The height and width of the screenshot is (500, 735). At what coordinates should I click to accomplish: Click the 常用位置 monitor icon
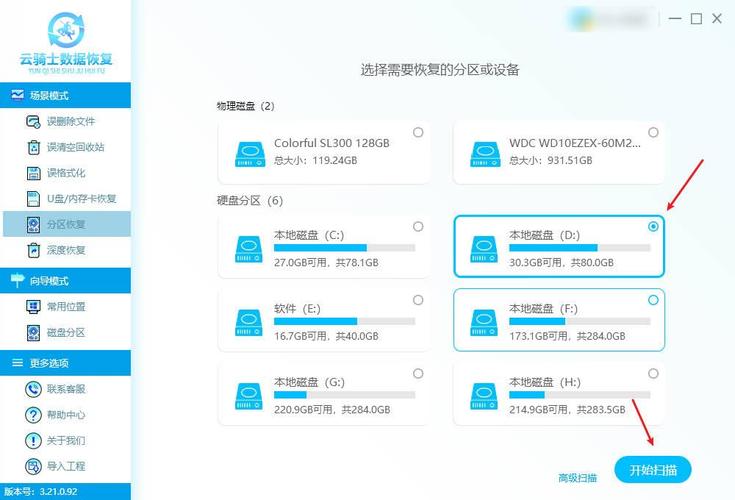[33, 307]
